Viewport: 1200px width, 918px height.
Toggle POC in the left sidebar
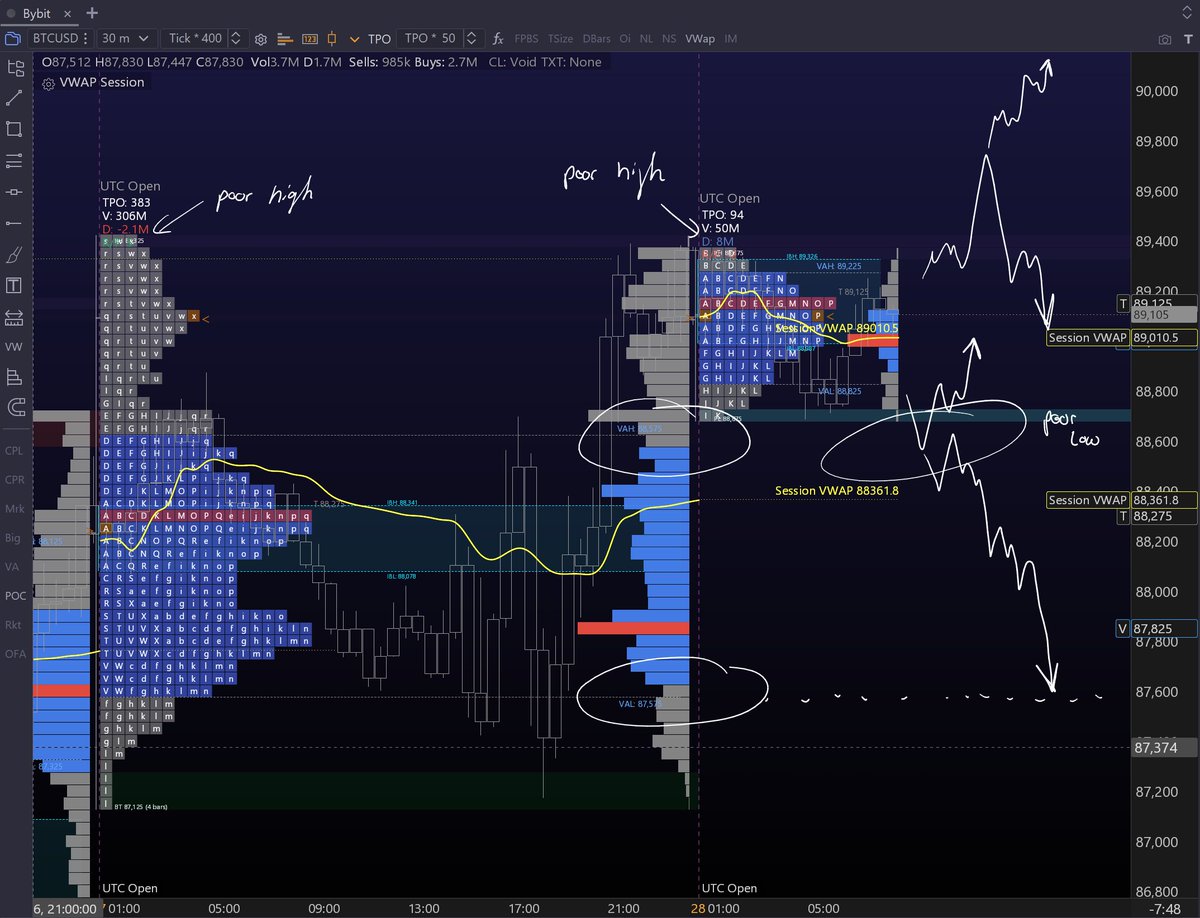coord(14,595)
